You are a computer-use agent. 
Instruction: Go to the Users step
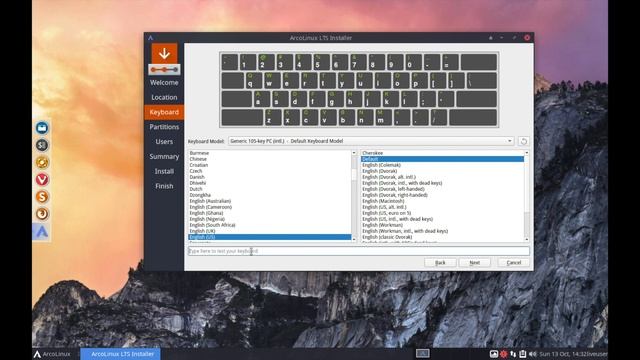tap(164, 142)
